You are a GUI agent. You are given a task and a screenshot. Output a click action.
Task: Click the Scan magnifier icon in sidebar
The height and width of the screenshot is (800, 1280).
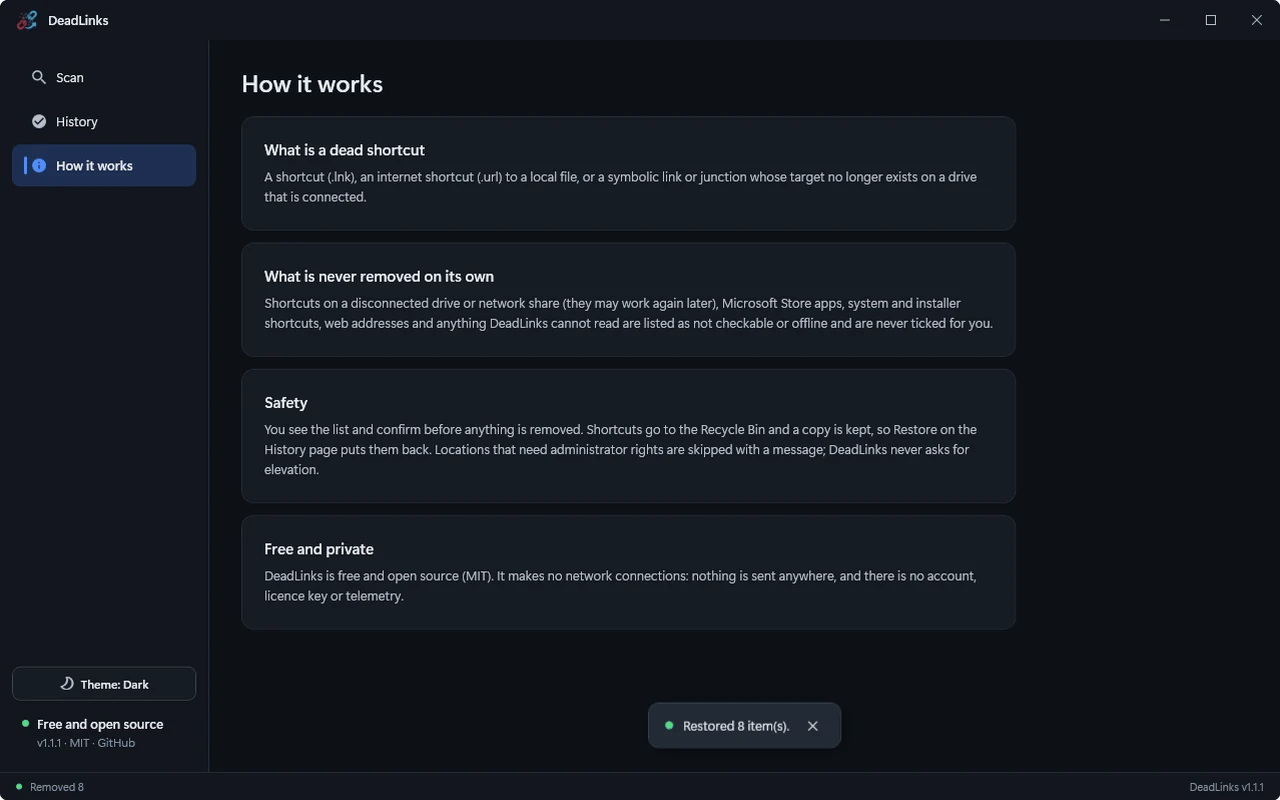click(39, 77)
